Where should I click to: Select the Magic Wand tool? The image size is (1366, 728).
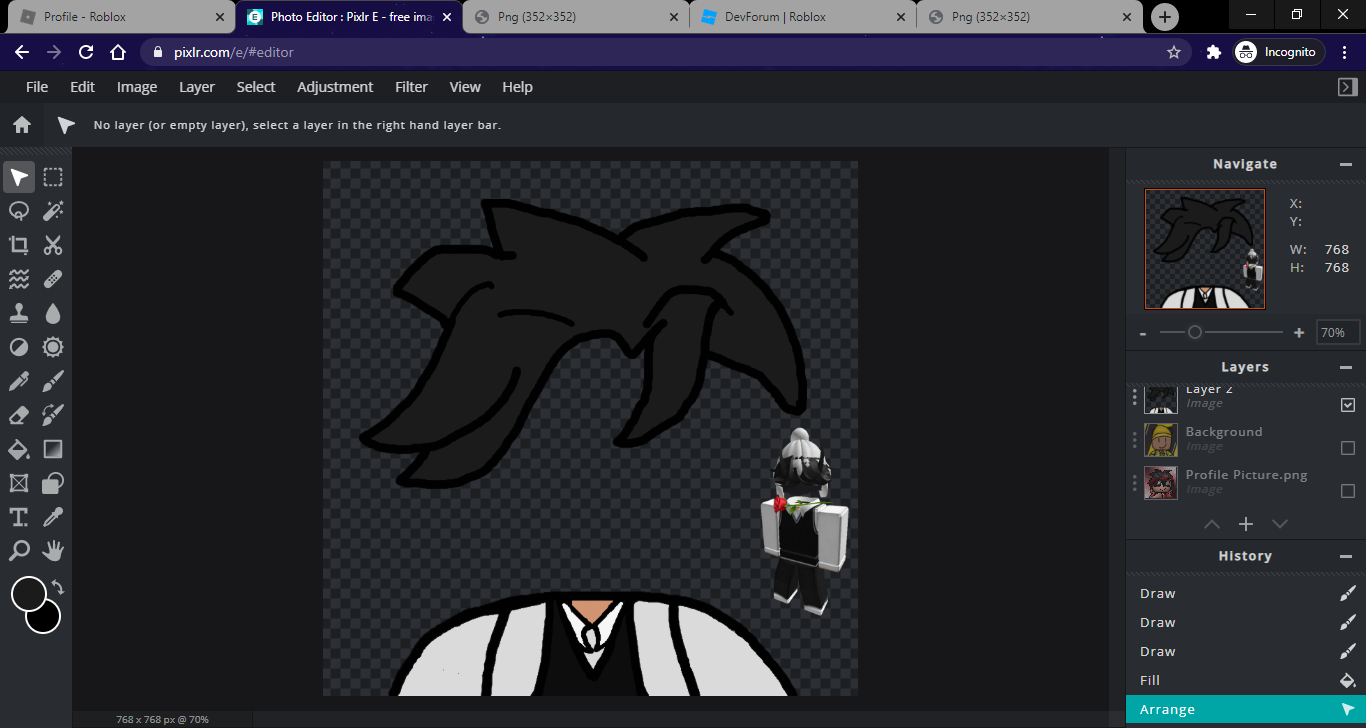coord(53,211)
